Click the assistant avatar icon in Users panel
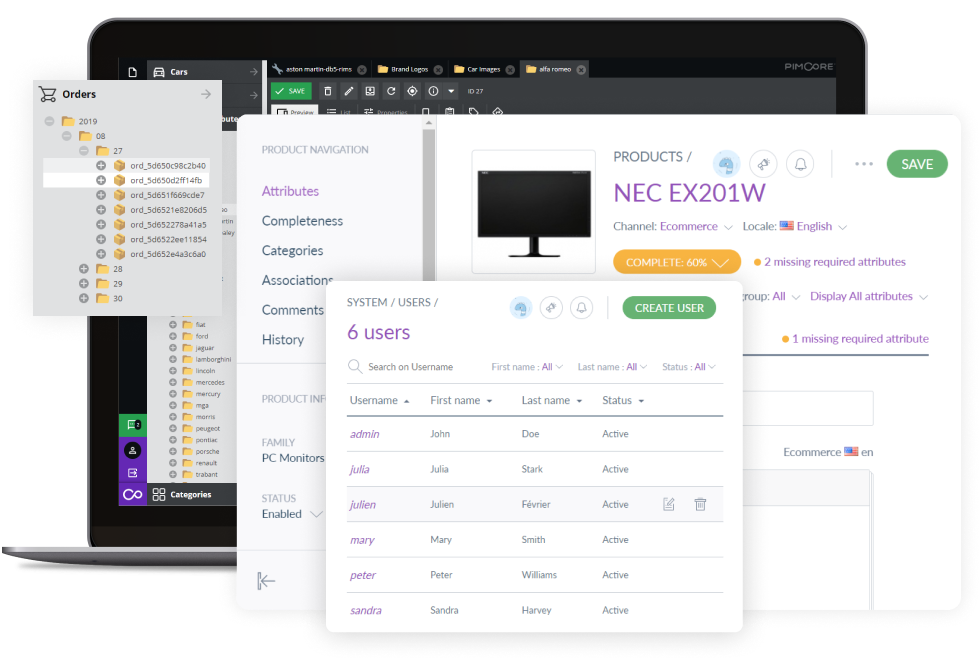 [521, 308]
